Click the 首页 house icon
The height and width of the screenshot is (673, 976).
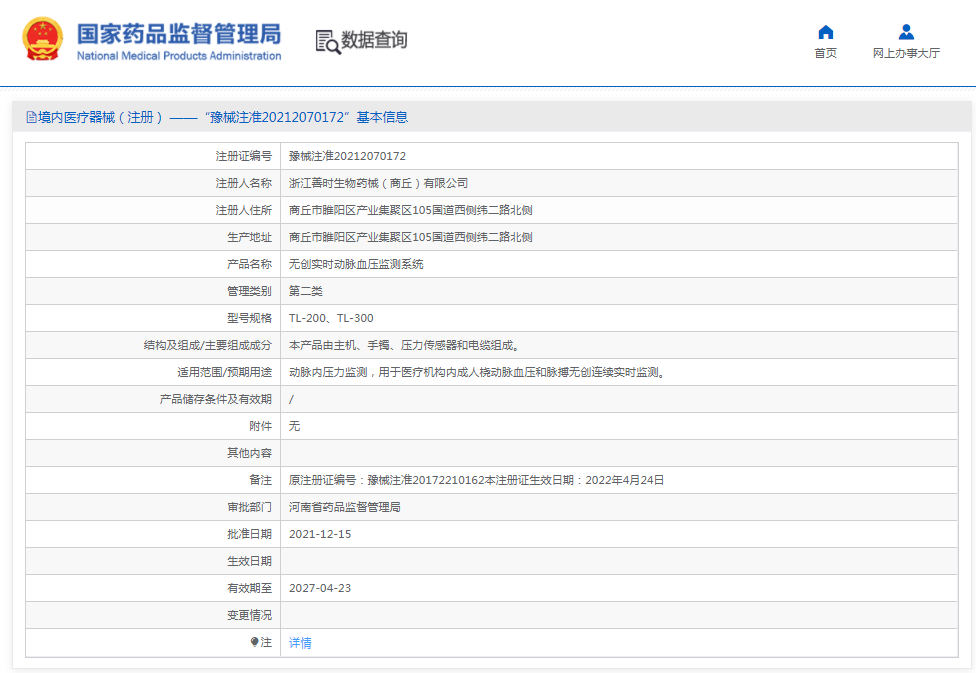point(825,32)
